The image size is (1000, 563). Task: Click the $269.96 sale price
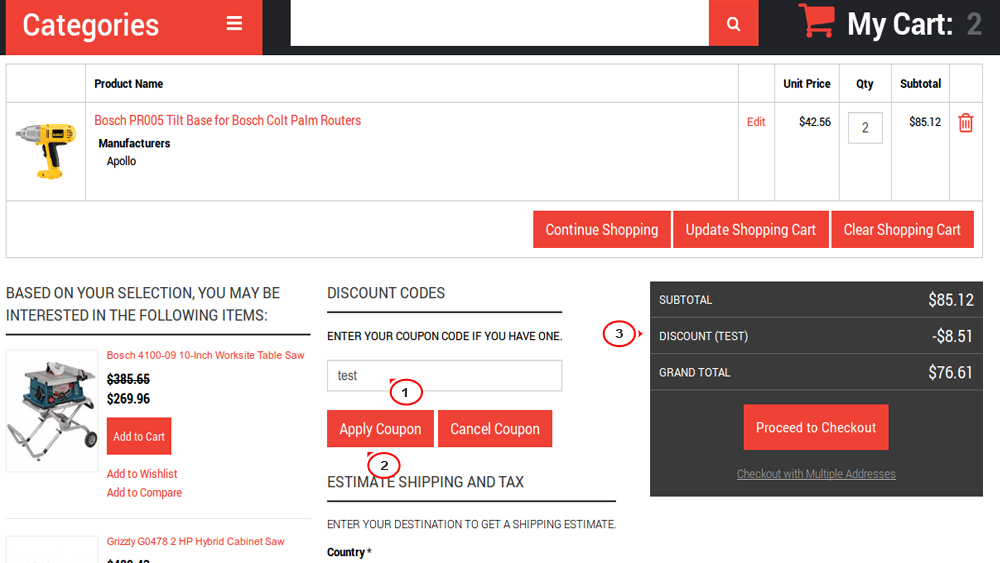pyautogui.click(x=128, y=398)
